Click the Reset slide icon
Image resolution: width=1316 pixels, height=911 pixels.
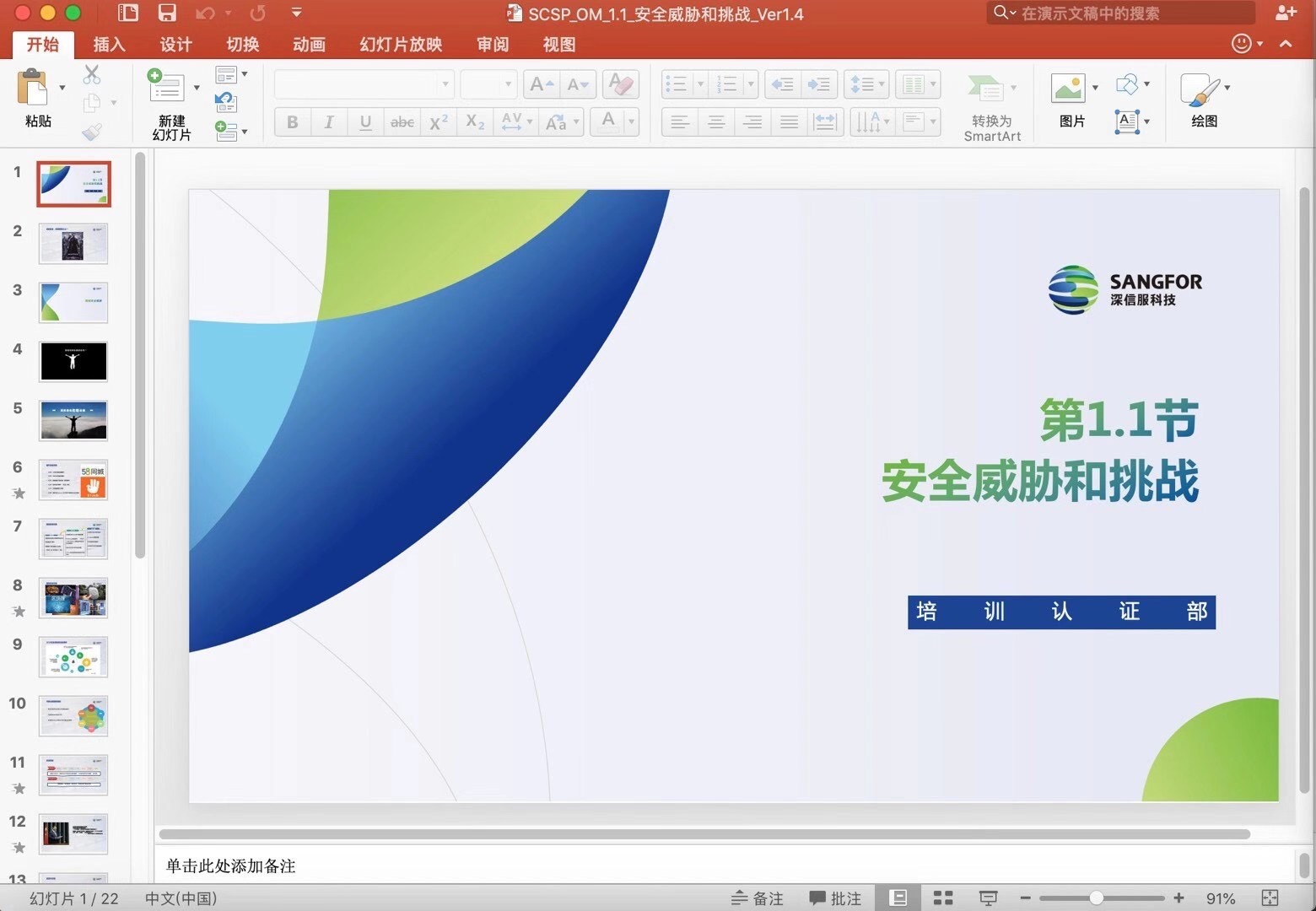(x=226, y=102)
